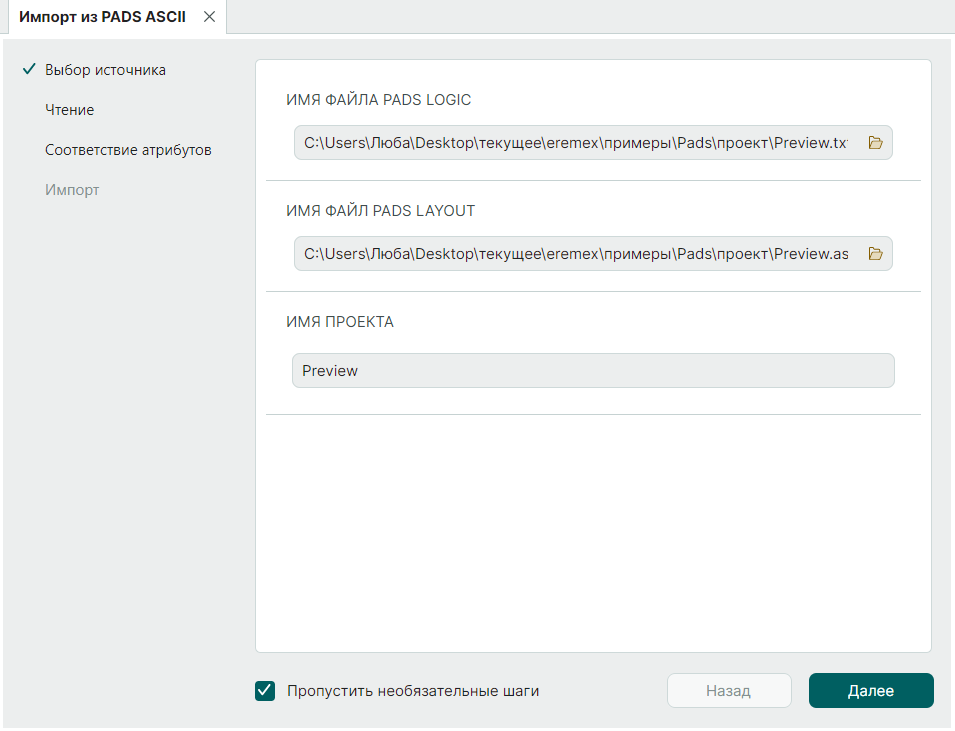The image size is (955, 731).
Task: Click the empty area below the project name
Action: [592, 530]
